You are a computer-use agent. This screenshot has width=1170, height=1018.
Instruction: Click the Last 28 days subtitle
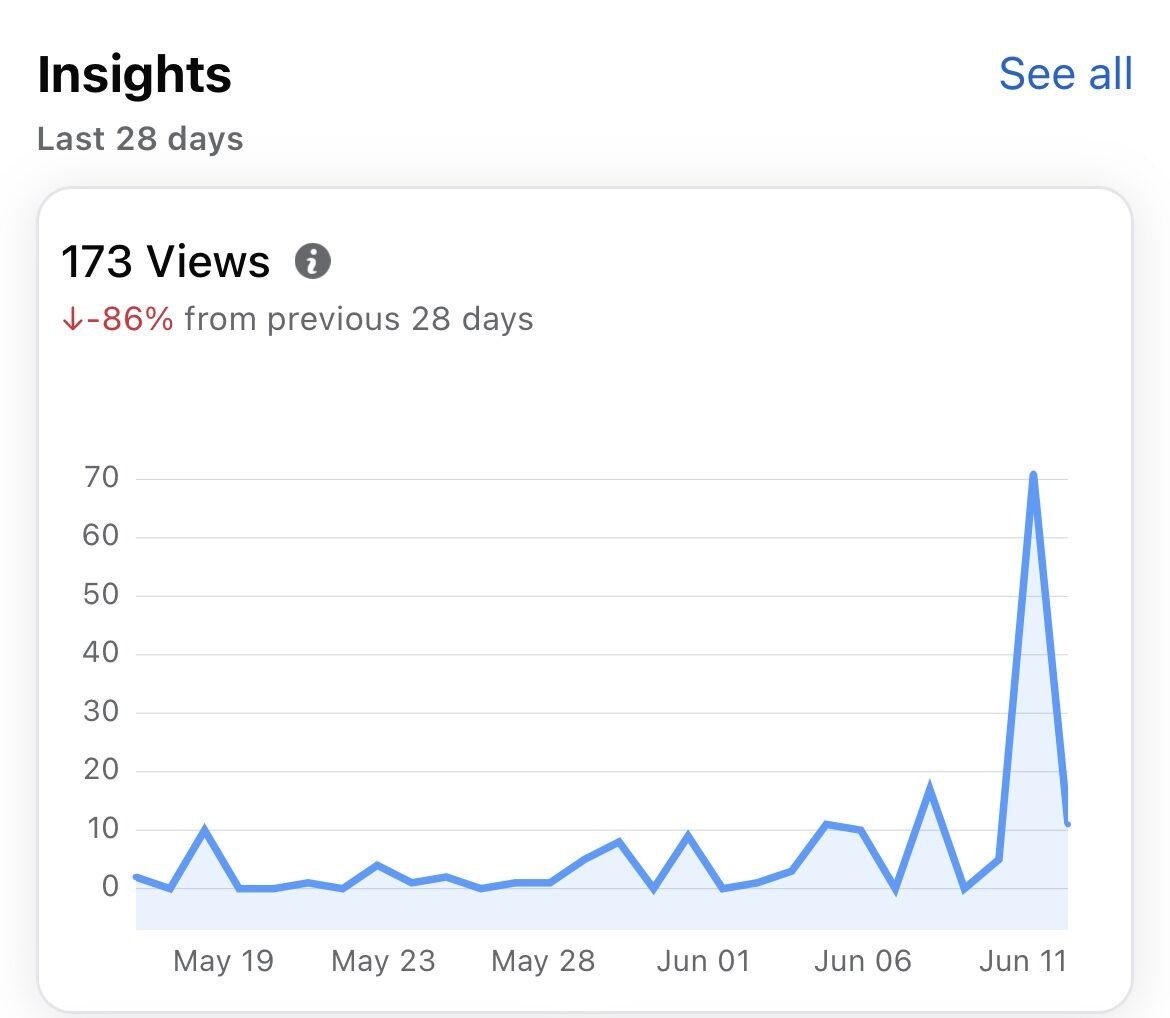pyautogui.click(x=140, y=139)
